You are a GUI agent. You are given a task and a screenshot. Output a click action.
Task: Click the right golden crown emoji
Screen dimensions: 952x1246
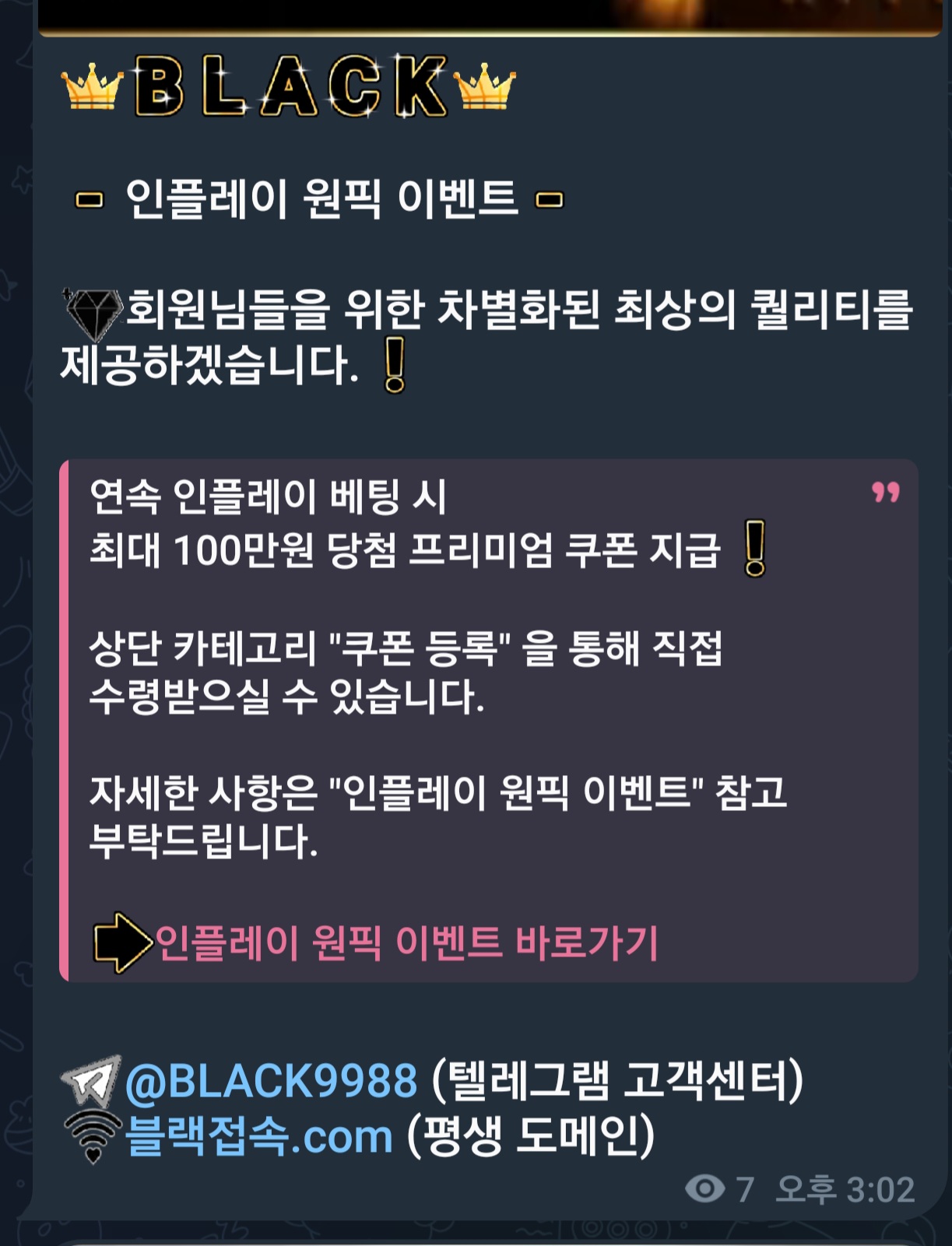tap(485, 87)
